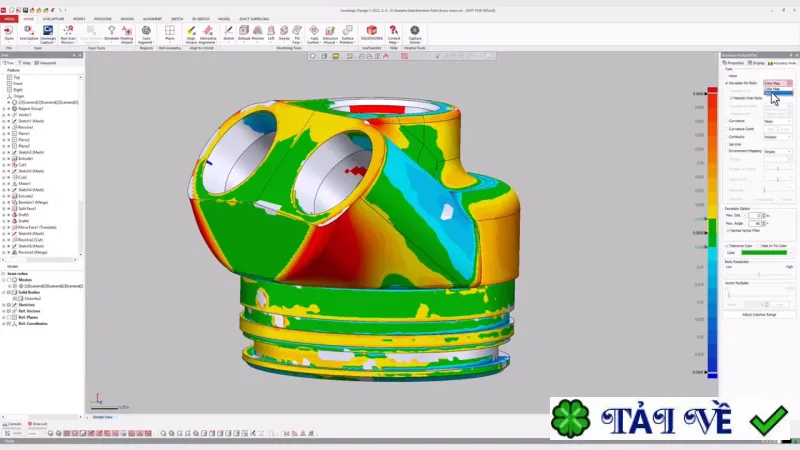This screenshot has width=800, height=450.
Task: Click the green tolerance color swatch
Action: pos(764,253)
